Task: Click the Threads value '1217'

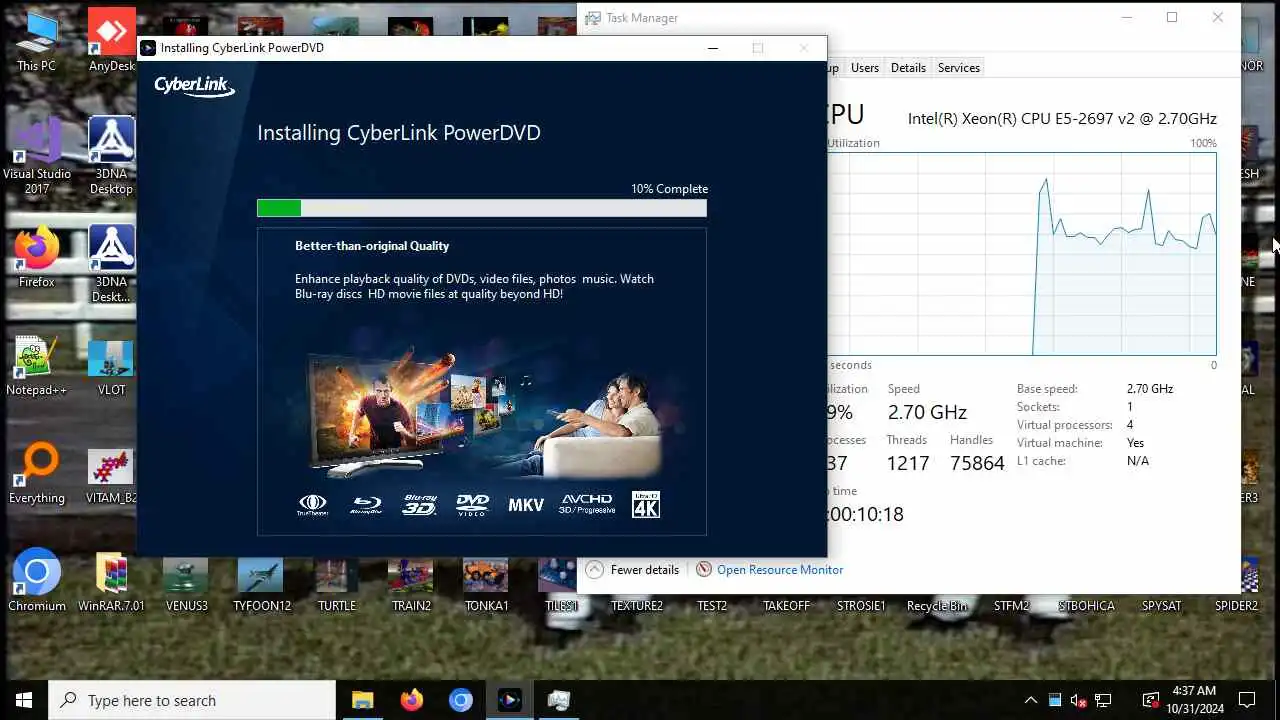Action: [908, 463]
